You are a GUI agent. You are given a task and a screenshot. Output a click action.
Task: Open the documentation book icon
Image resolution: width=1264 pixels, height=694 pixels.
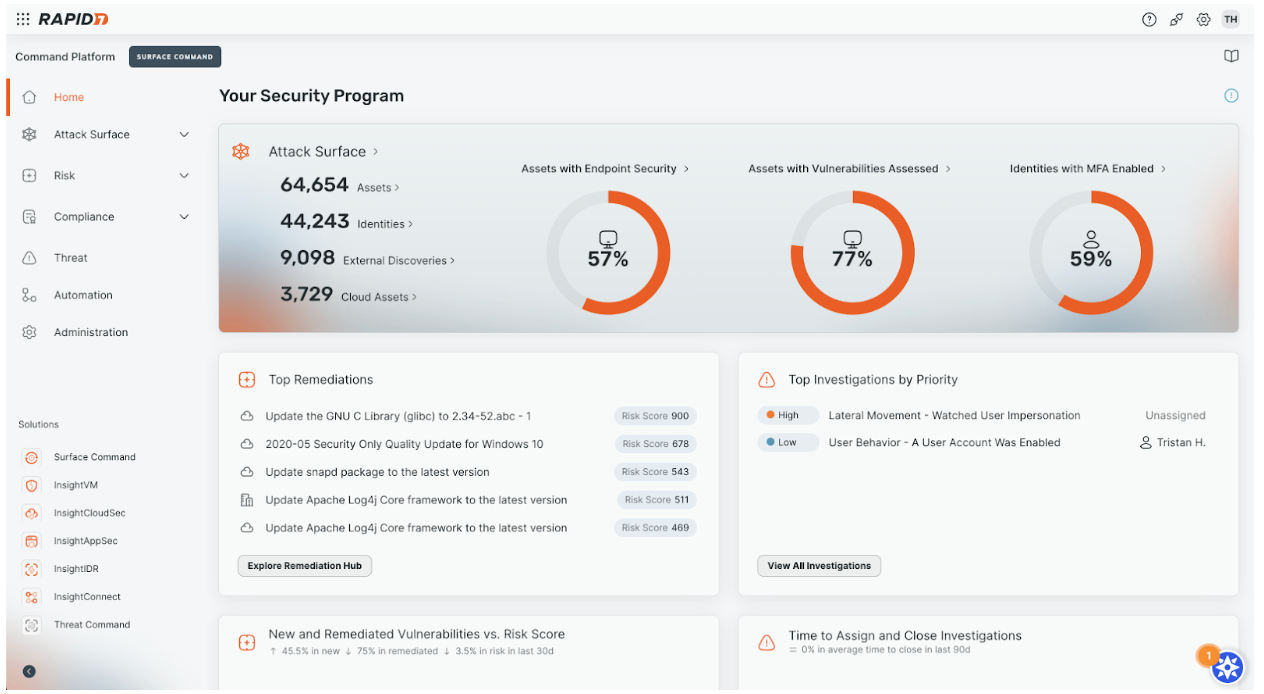coord(1231,56)
